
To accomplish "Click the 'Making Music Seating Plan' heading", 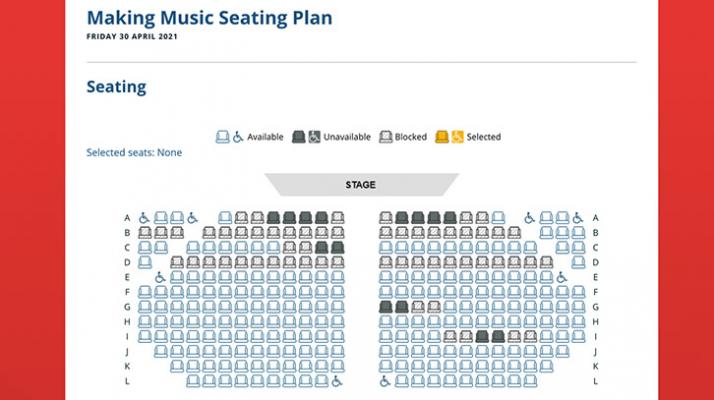I will coord(209,18).
